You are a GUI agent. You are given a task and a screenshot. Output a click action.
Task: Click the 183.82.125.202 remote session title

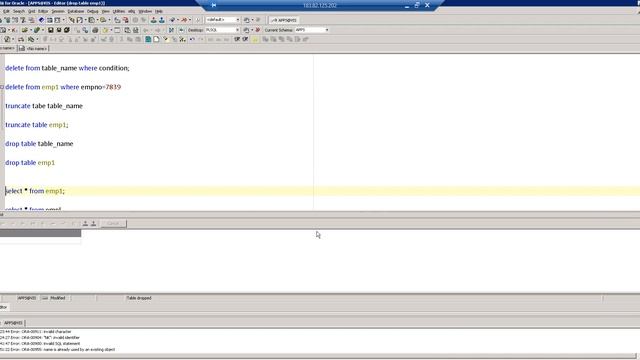(320, 5)
